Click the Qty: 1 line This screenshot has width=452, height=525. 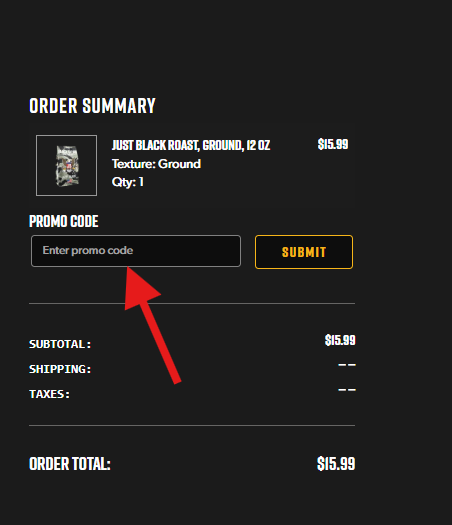tap(128, 182)
